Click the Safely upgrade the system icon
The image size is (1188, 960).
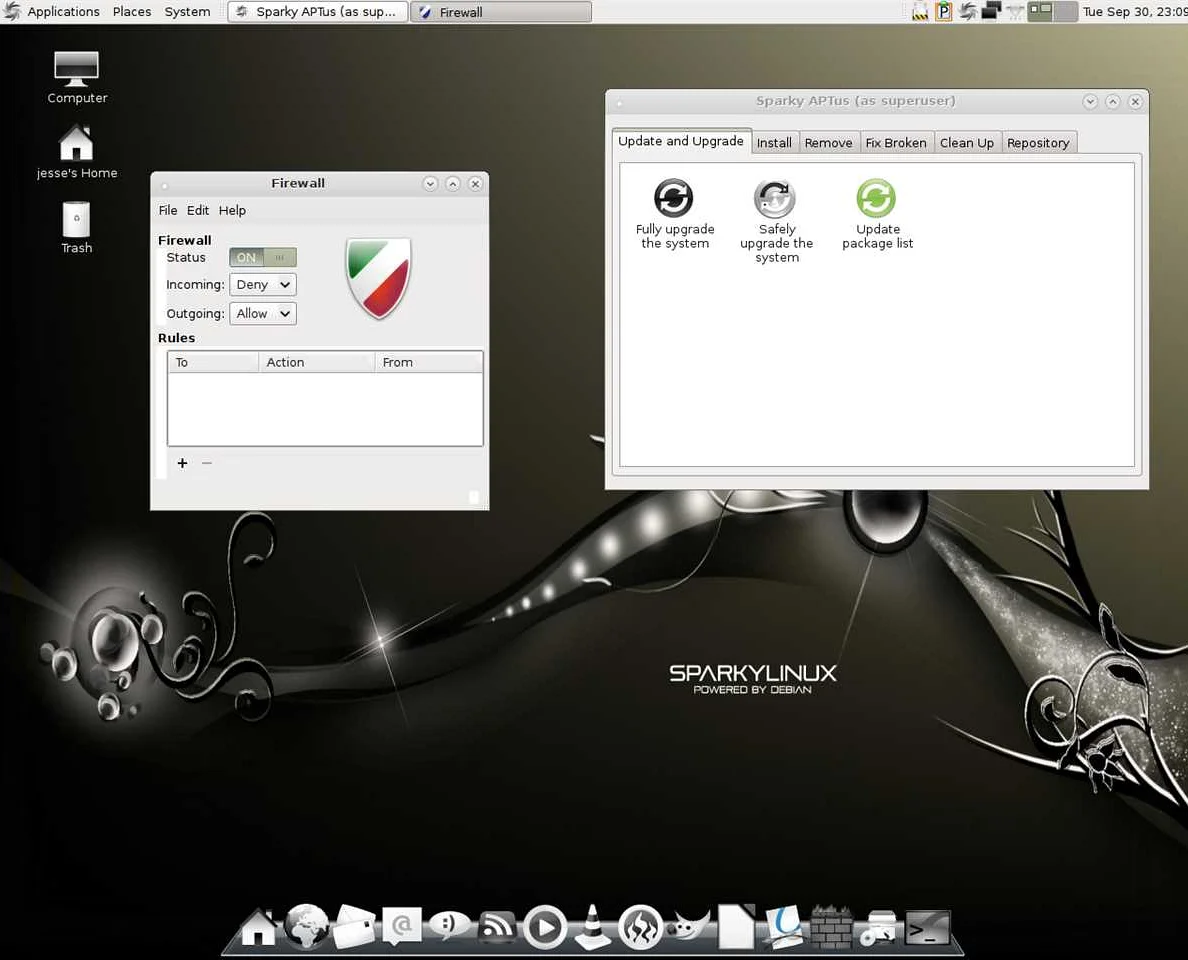point(775,199)
